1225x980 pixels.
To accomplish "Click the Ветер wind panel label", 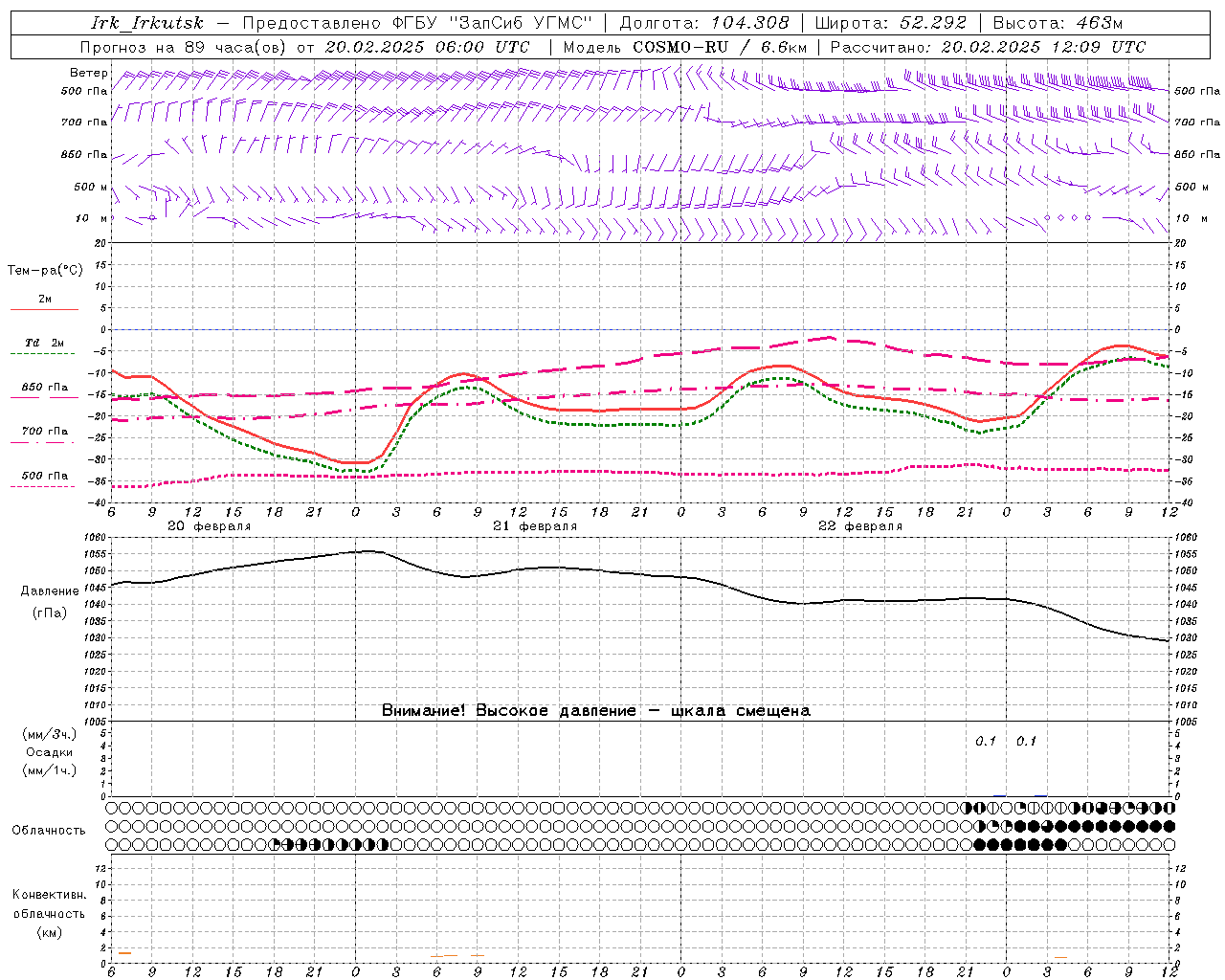I will point(89,73).
